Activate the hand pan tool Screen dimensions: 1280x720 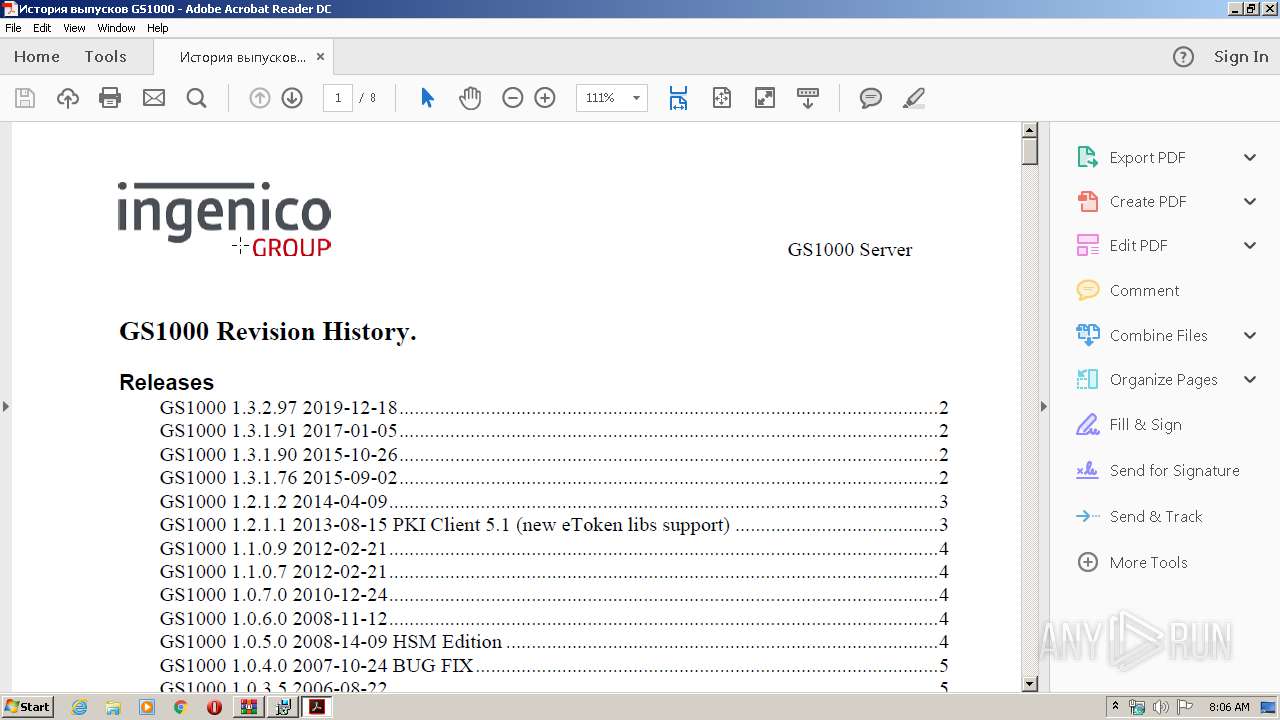470,98
